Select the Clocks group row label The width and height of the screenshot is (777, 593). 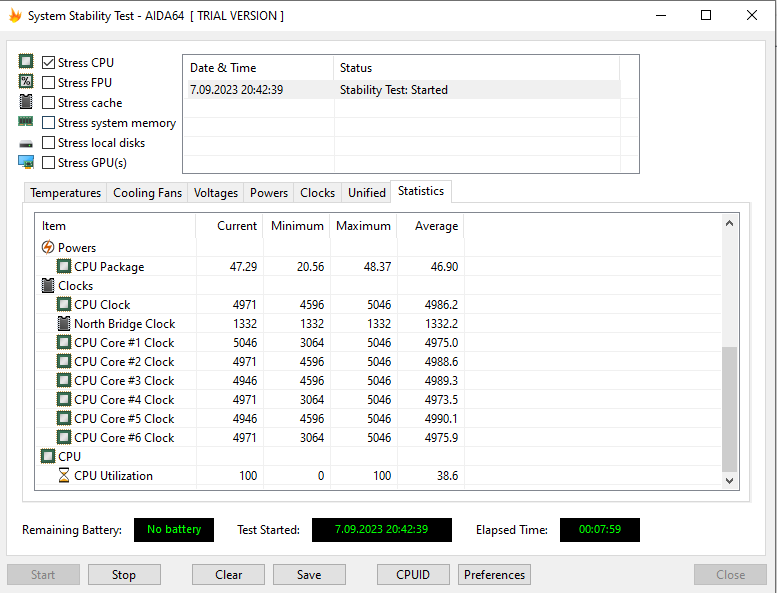coord(75,286)
